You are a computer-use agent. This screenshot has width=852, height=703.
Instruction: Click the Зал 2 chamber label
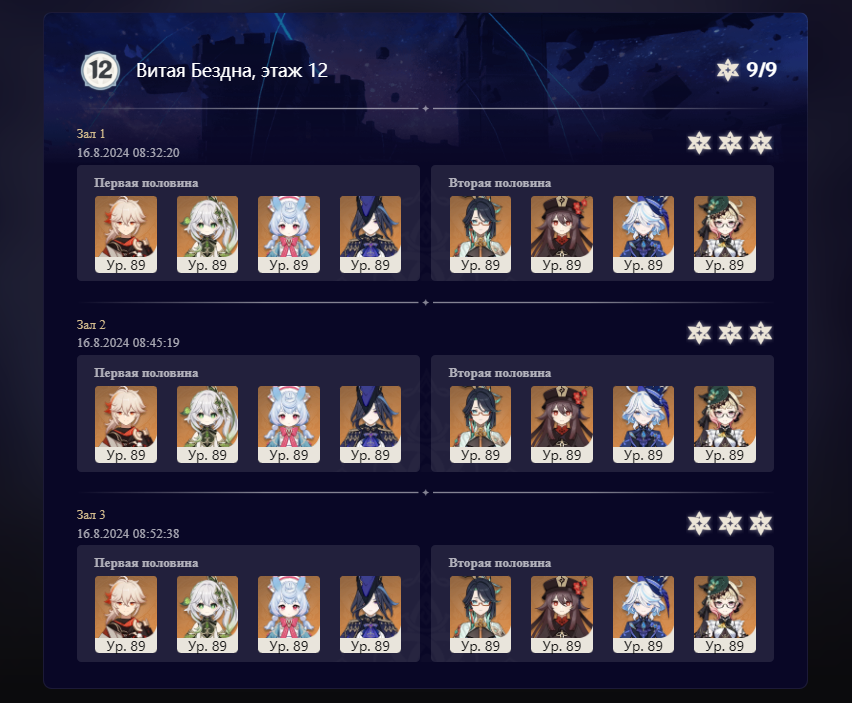click(x=91, y=325)
